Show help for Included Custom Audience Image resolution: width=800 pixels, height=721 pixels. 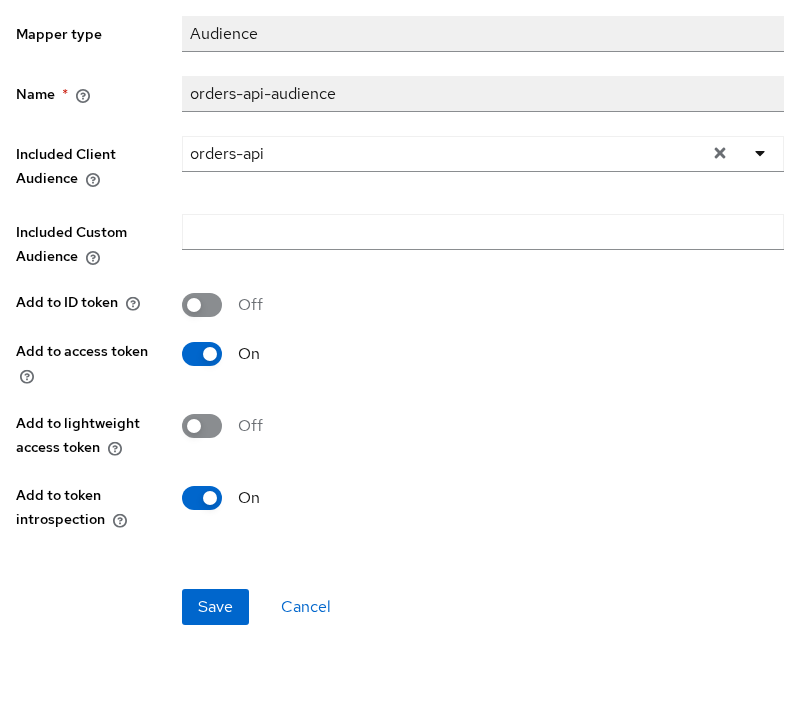93,258
